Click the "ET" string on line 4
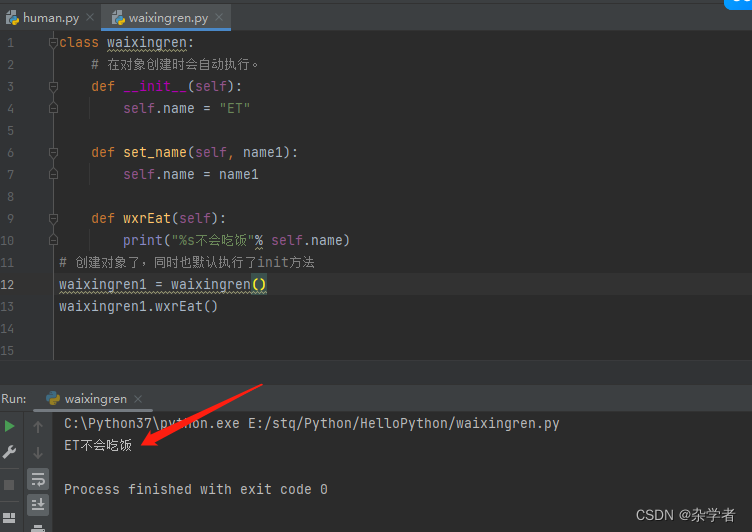Screen dimensions: 752x532 pos(235,108)
